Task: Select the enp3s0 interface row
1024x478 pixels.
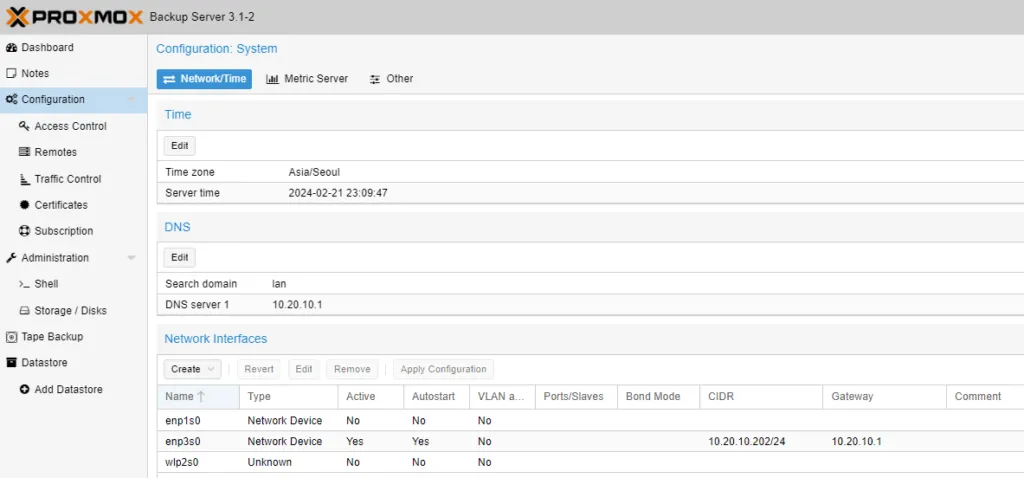Action: tap(590, 441)
